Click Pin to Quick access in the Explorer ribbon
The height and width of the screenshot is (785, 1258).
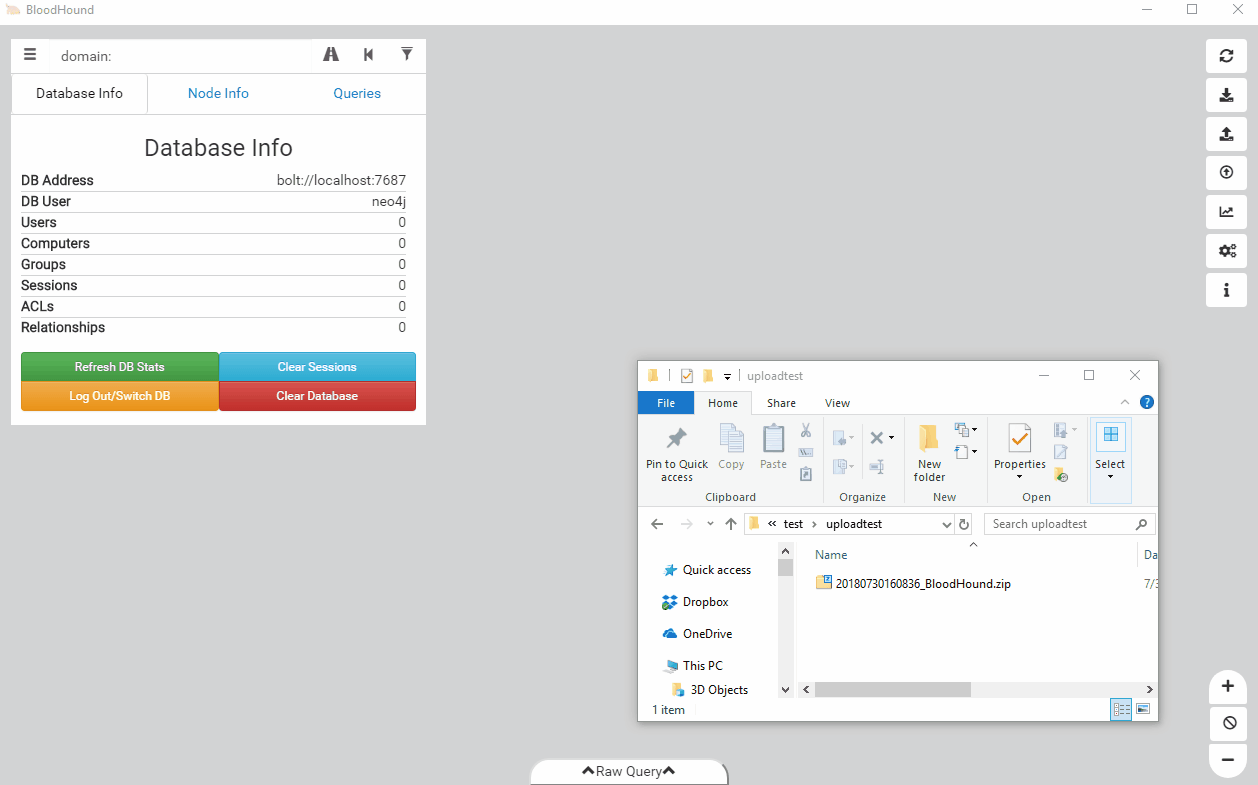677,453
